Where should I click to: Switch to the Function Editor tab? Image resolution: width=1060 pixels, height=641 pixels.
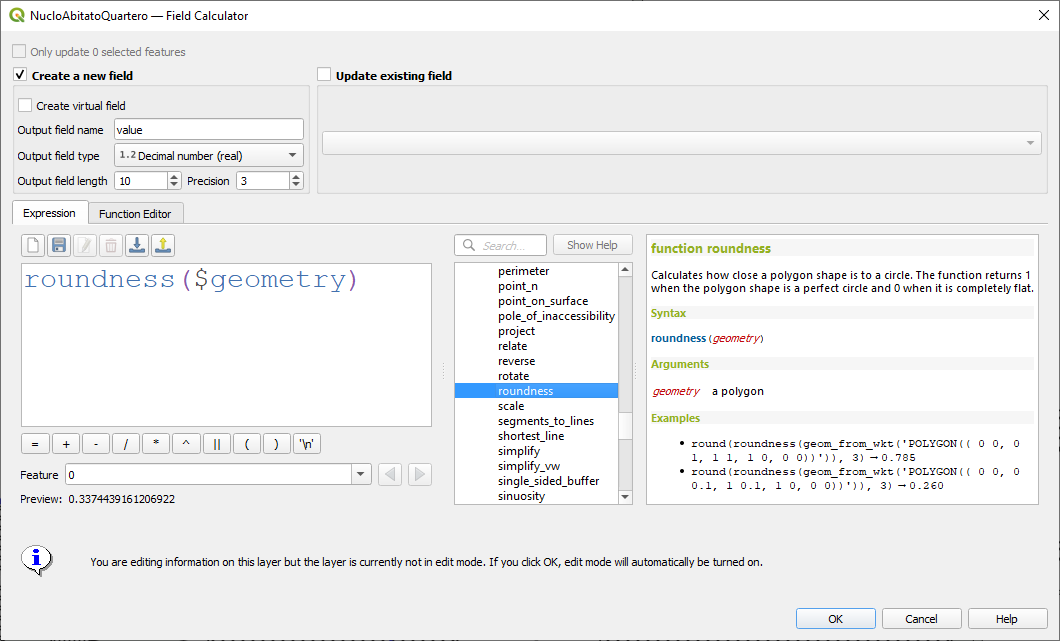[135, 213]
